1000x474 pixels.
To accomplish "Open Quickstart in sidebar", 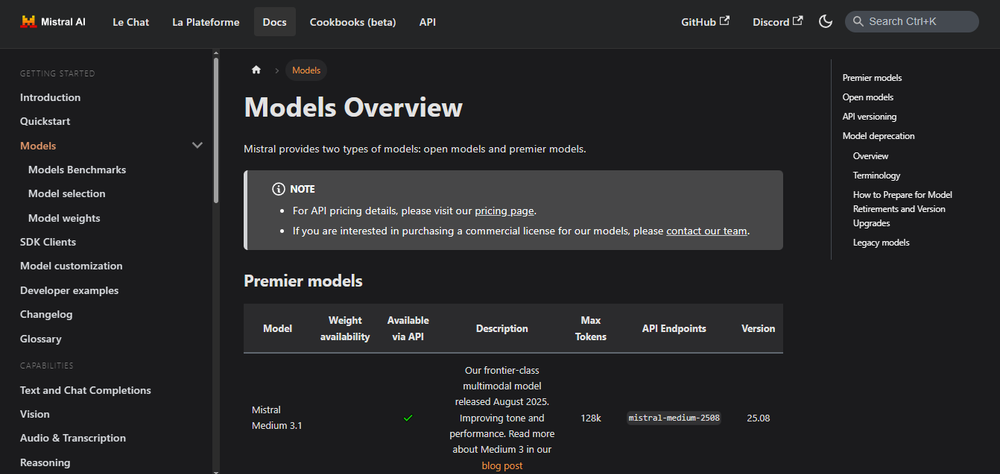I will 45,121.
